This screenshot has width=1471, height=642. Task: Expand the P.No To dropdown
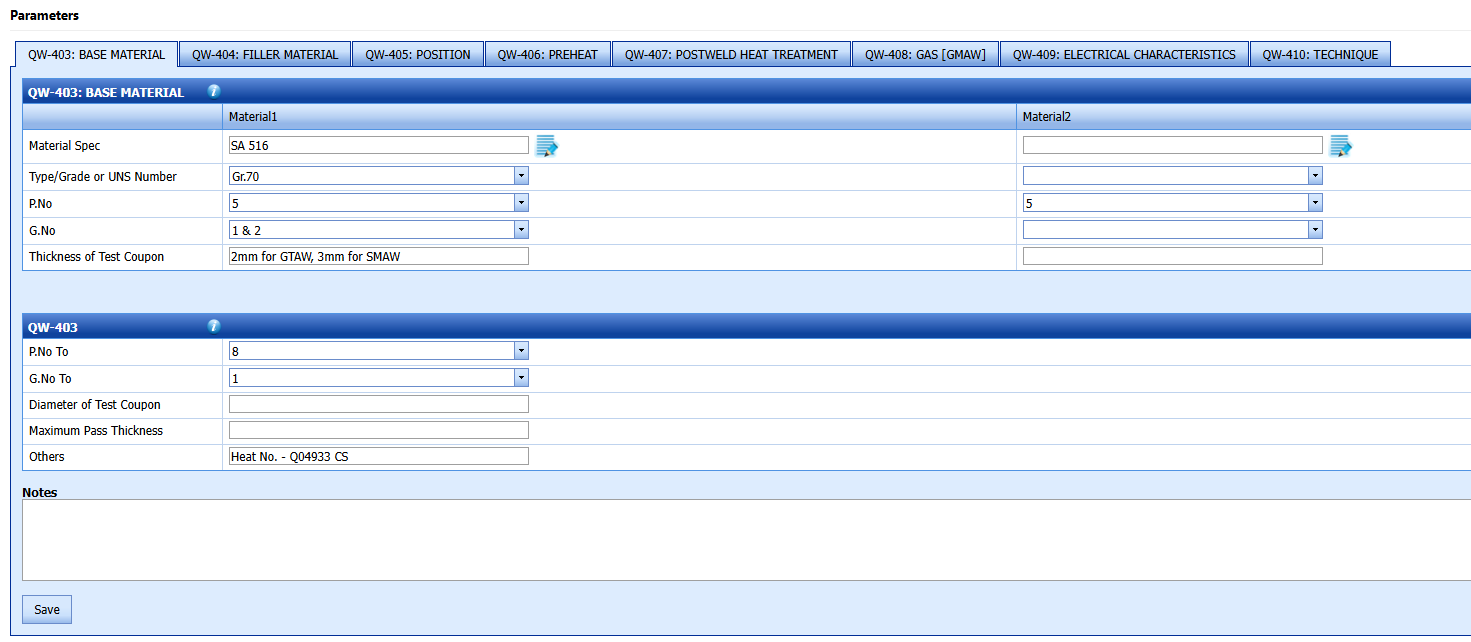[x=521, y=351]
